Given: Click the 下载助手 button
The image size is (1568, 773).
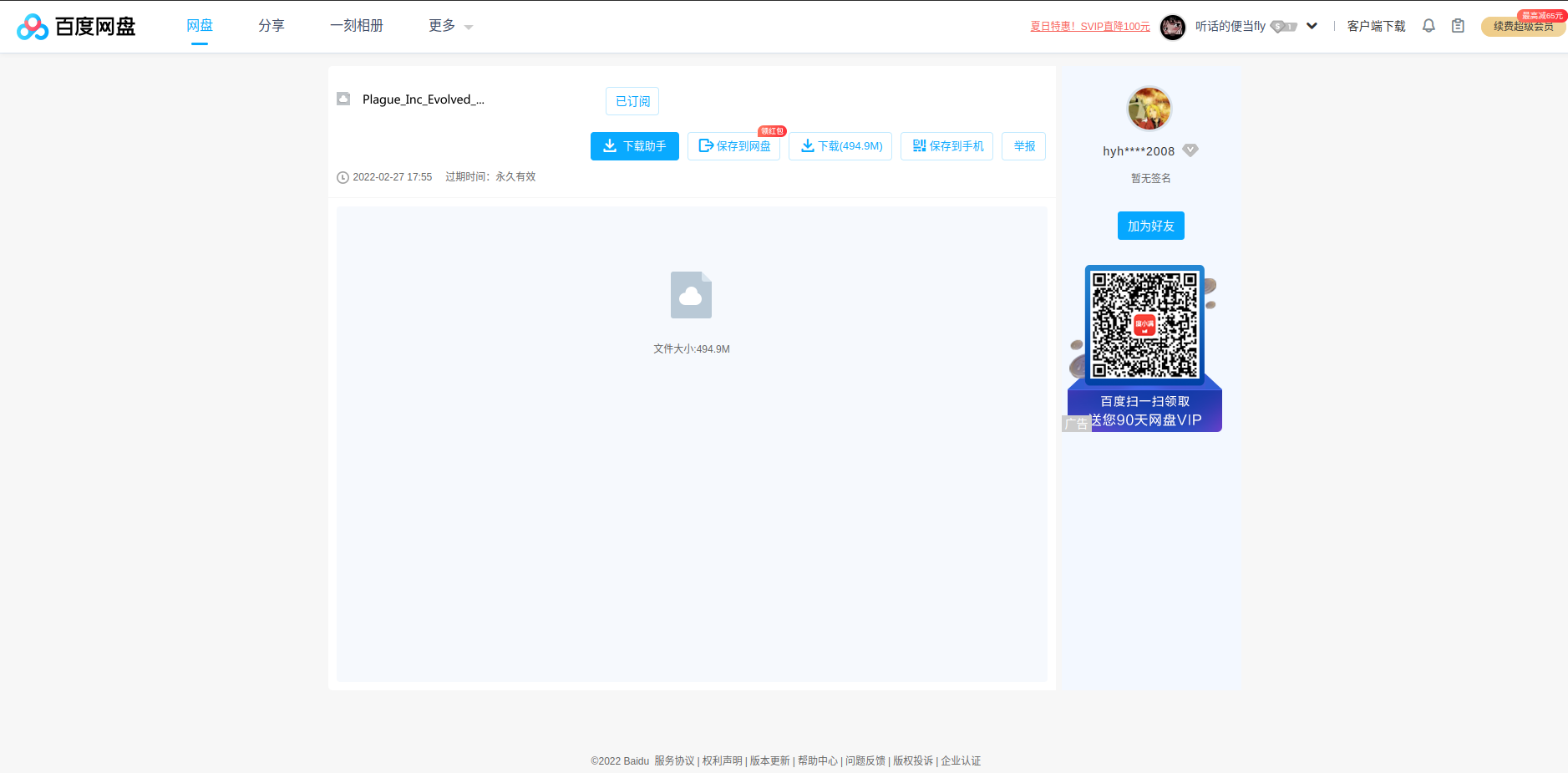Looking at the screenshot, I should (635, 146).
